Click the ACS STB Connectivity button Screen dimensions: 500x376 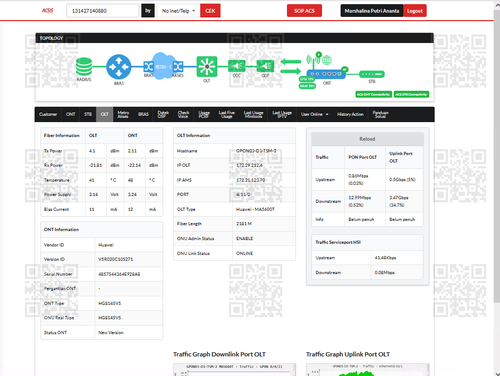pyautogui.click(x=411, y=94)
